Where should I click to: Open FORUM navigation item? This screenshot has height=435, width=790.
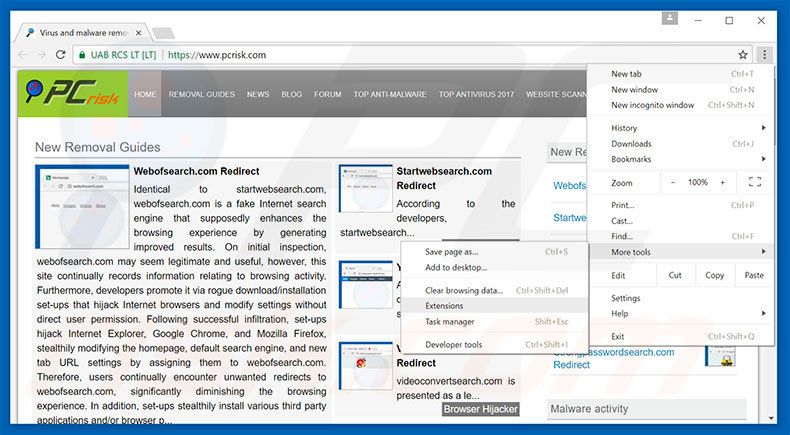327,94
